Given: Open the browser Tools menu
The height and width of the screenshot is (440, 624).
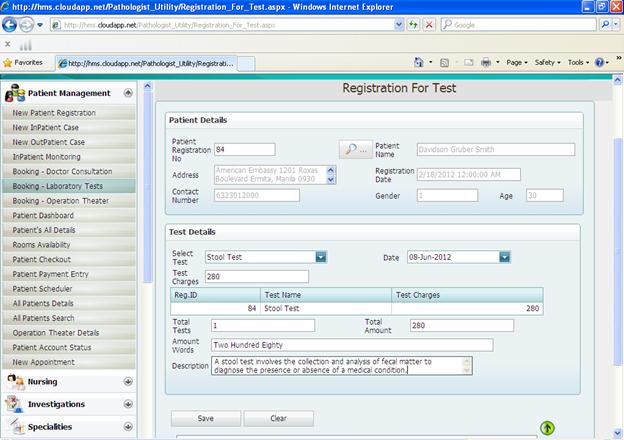Looking at the screenshot, I should pos(578,62).
